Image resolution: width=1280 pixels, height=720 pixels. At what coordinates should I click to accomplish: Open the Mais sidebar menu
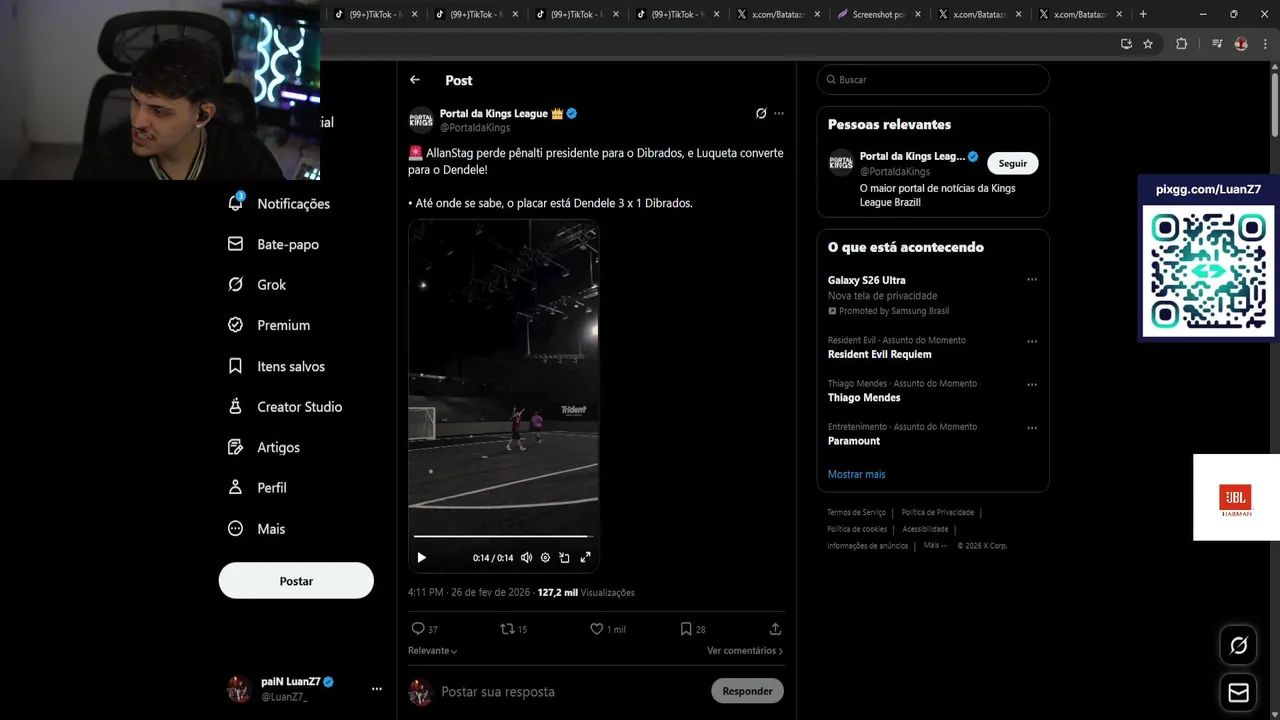[257, 529]
